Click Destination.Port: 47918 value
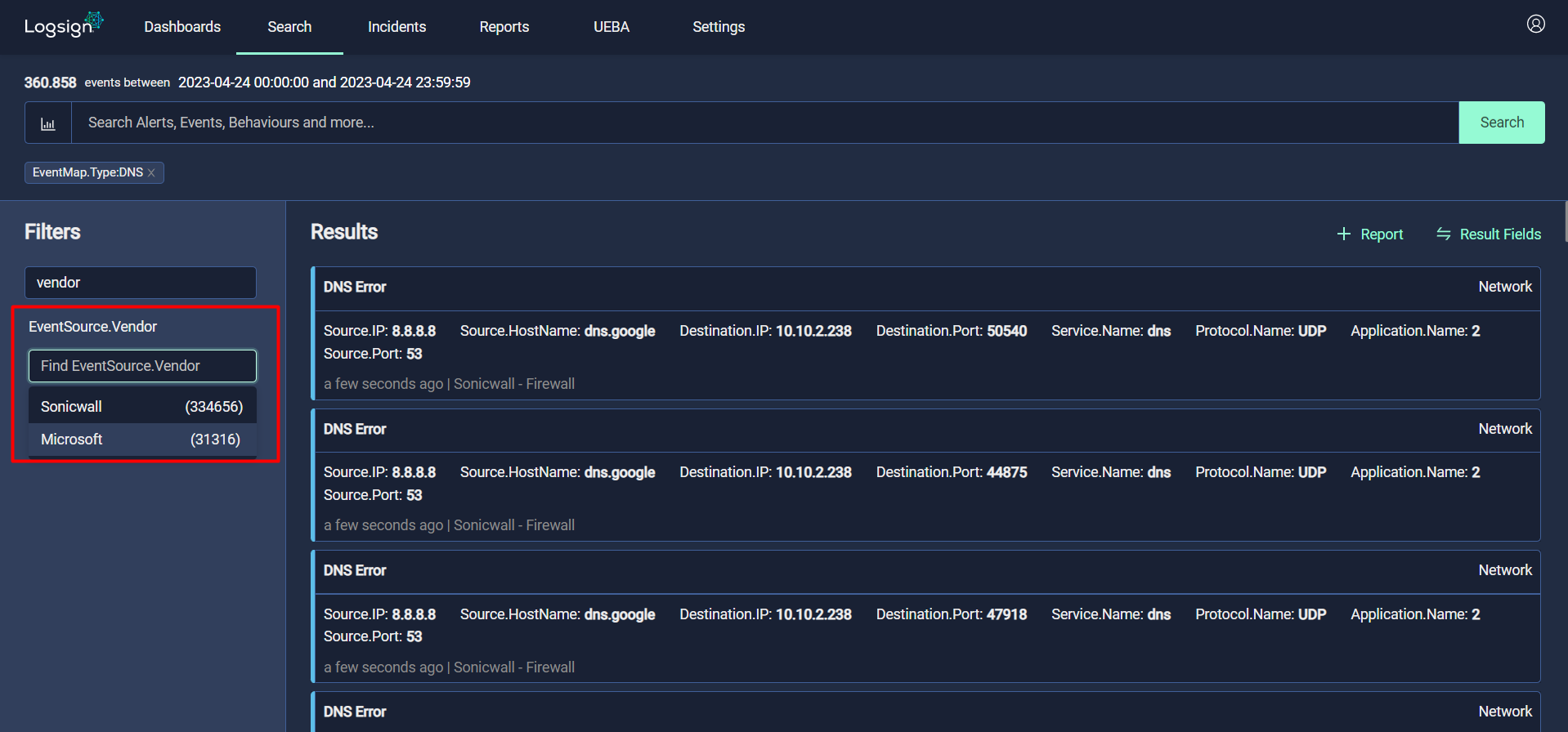This screenshot has width=1568, height=732. click(1006, 614)
